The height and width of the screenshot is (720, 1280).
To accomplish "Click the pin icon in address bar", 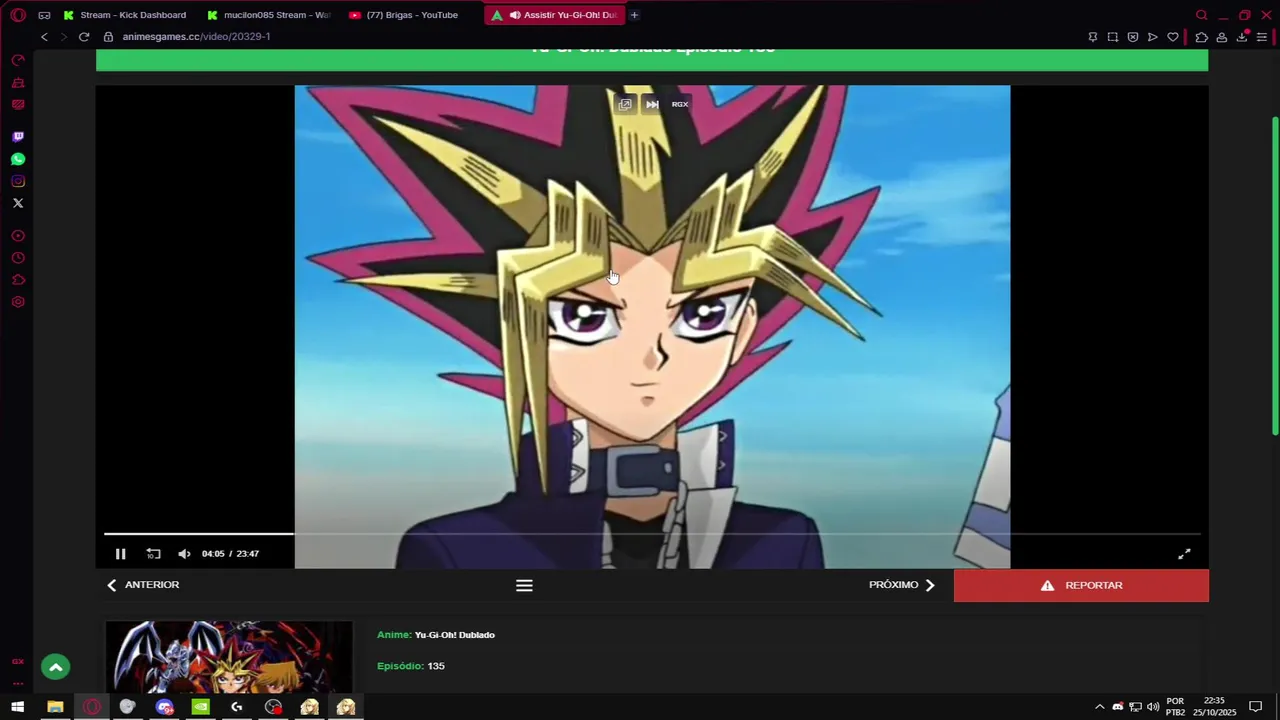I will pyautogui.click(x=1092, y=37).
